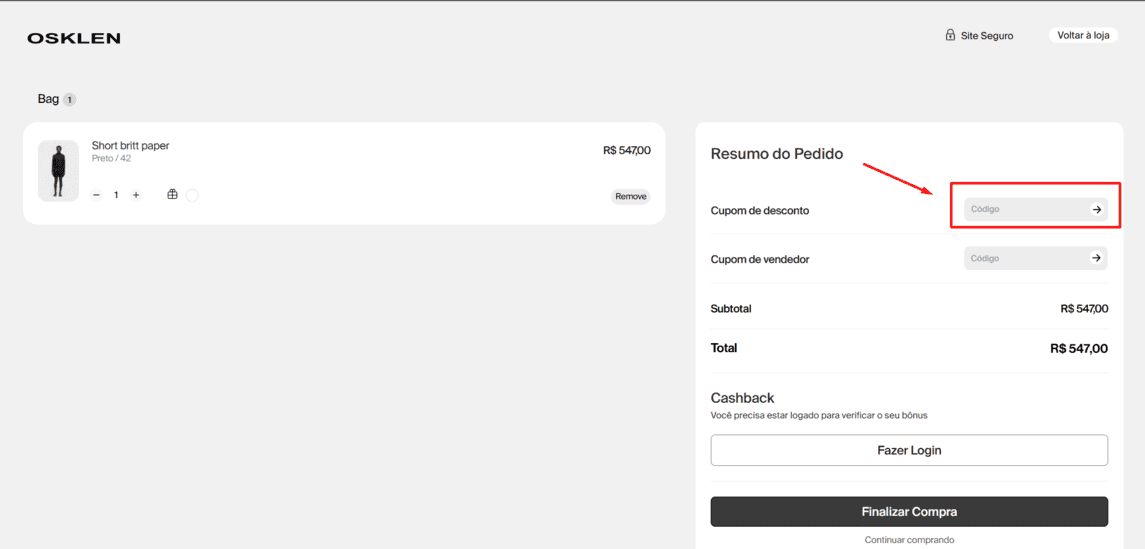
Task: Open the Short britt paper product thumbnail
Action: [x=58, y=171]
